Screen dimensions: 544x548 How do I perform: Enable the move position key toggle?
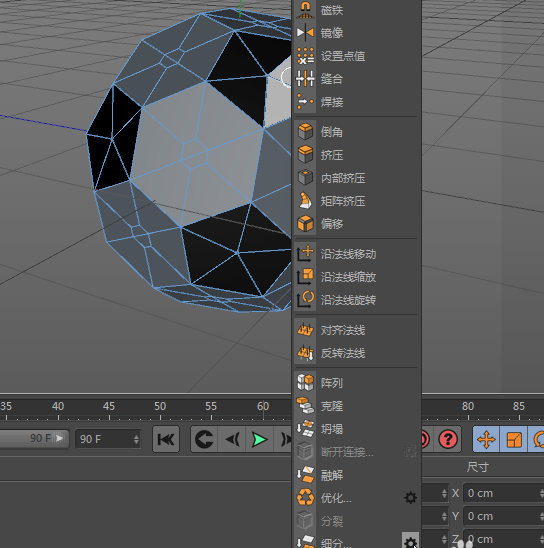pyautogui.click(x=486, y=439)
